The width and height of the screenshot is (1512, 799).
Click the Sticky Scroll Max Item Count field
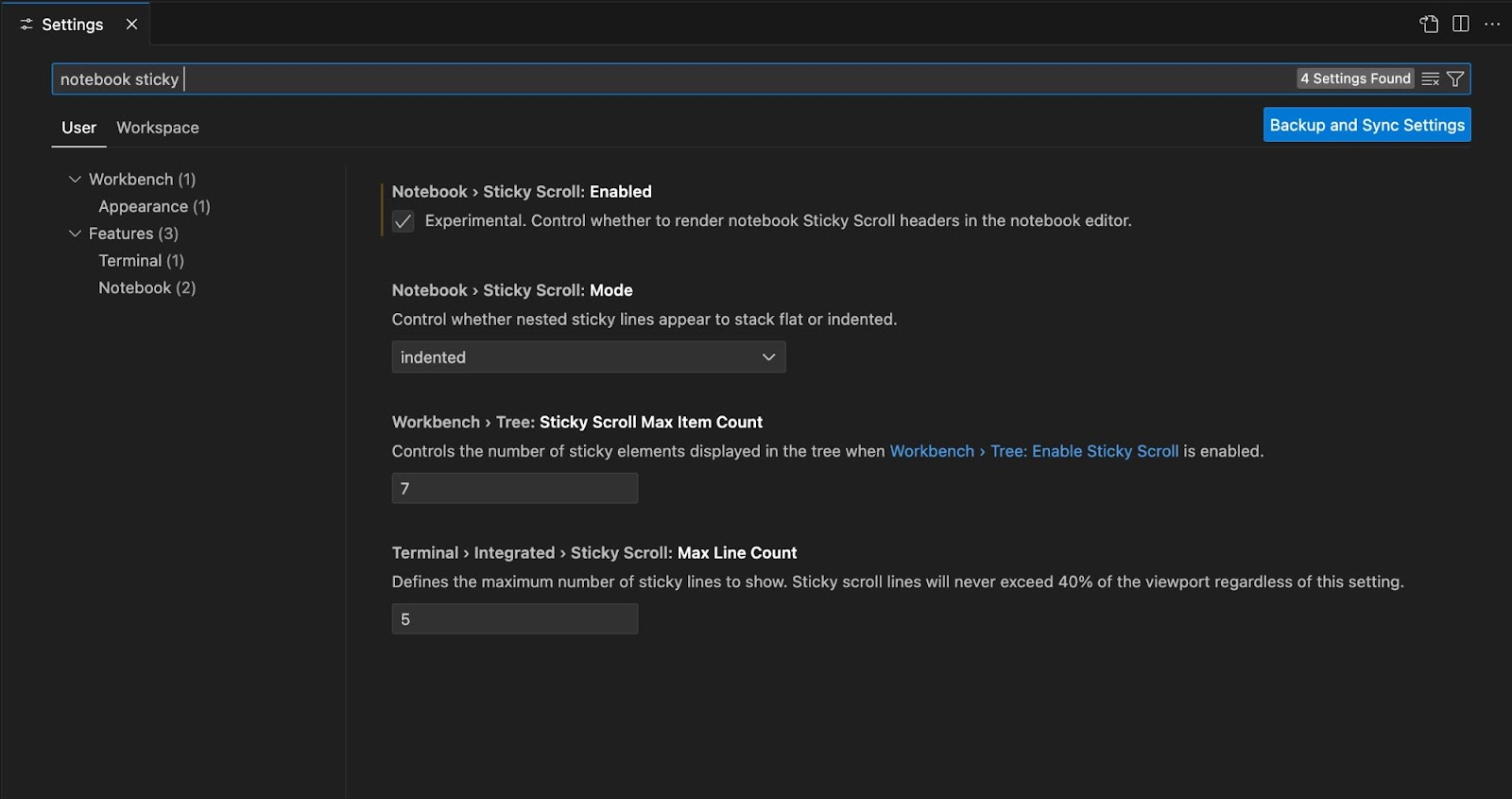(x=514, y=489)
